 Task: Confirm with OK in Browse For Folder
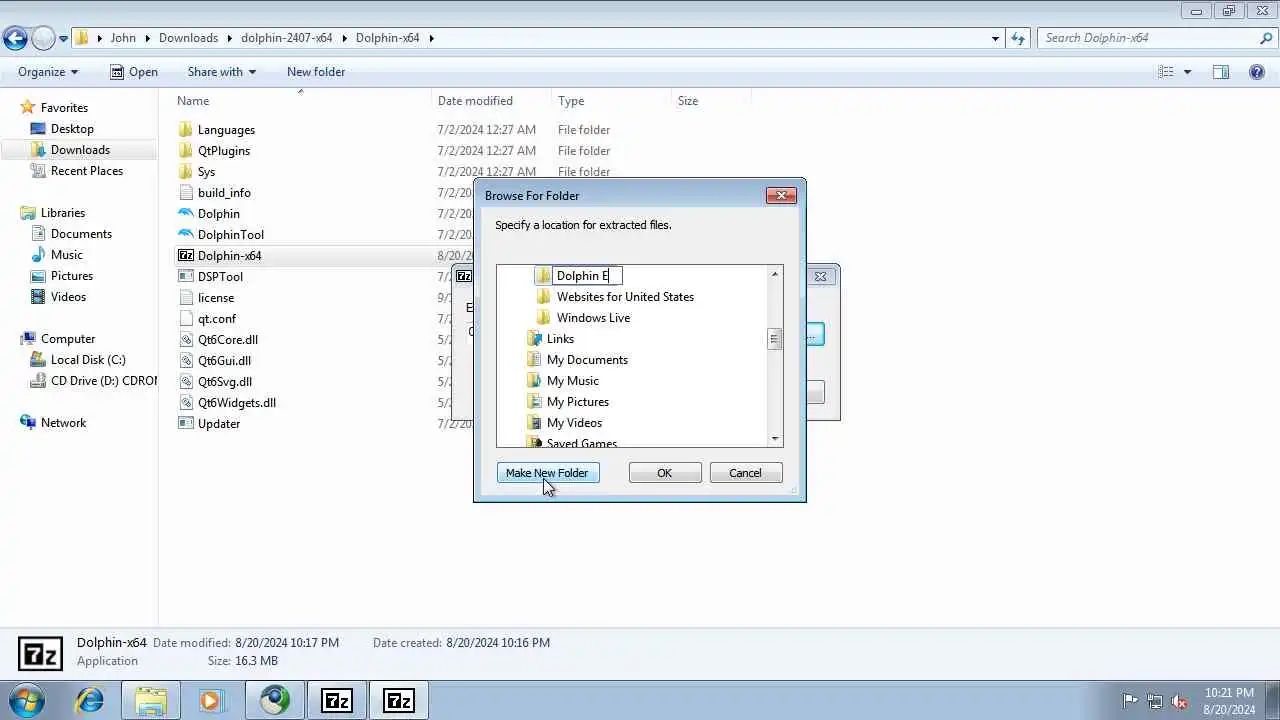(x=665, y=473)
